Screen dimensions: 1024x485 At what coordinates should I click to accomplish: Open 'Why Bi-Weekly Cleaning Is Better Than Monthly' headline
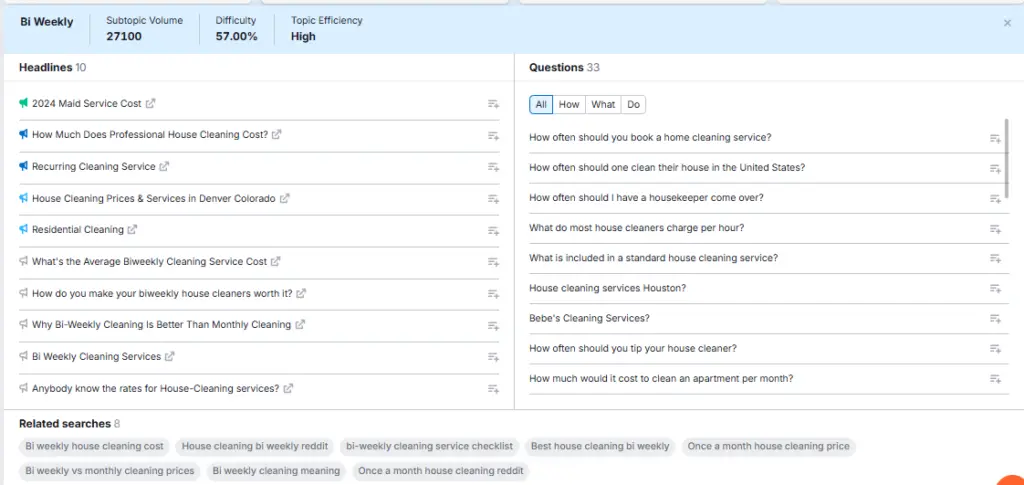click(161, 325)
